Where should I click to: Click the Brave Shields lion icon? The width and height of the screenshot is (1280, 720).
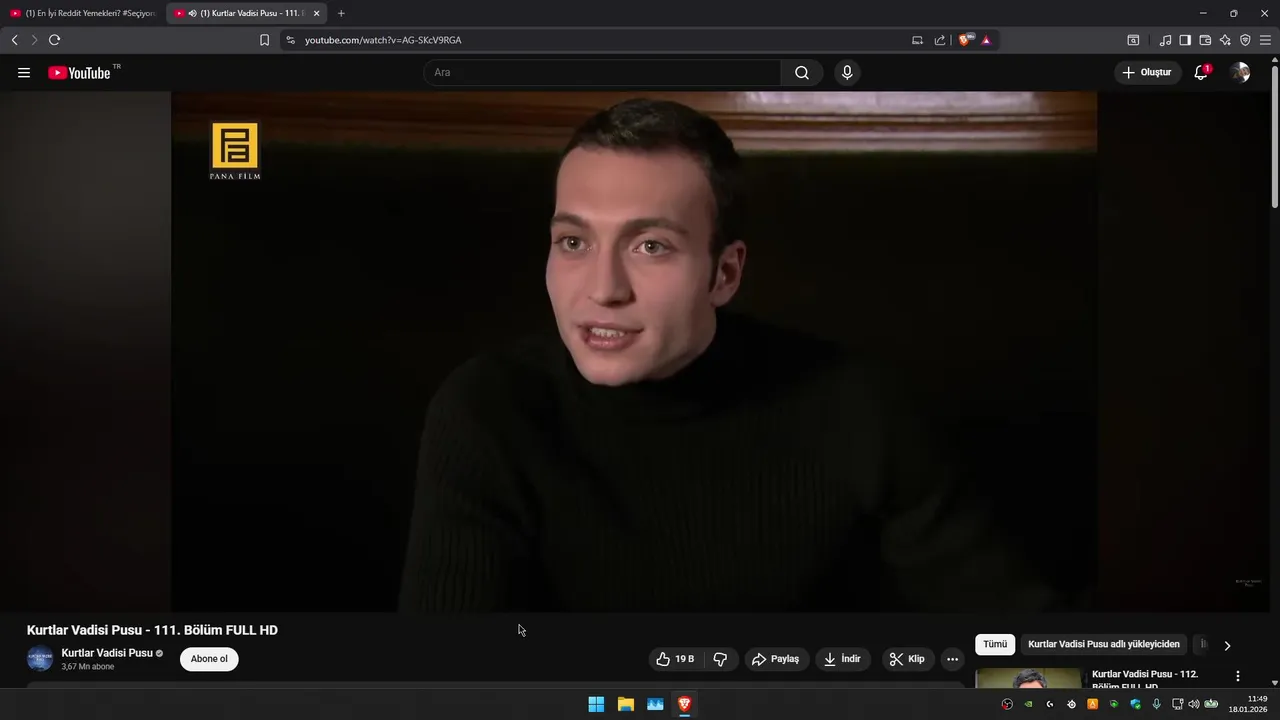point(965,40)
